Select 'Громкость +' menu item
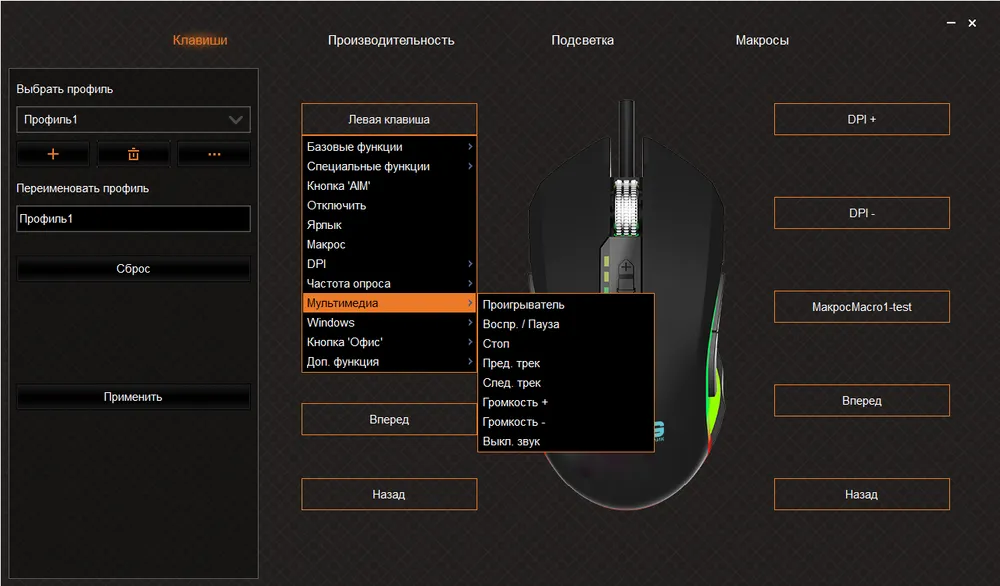 pyautogui.click(x=515, y=402)
